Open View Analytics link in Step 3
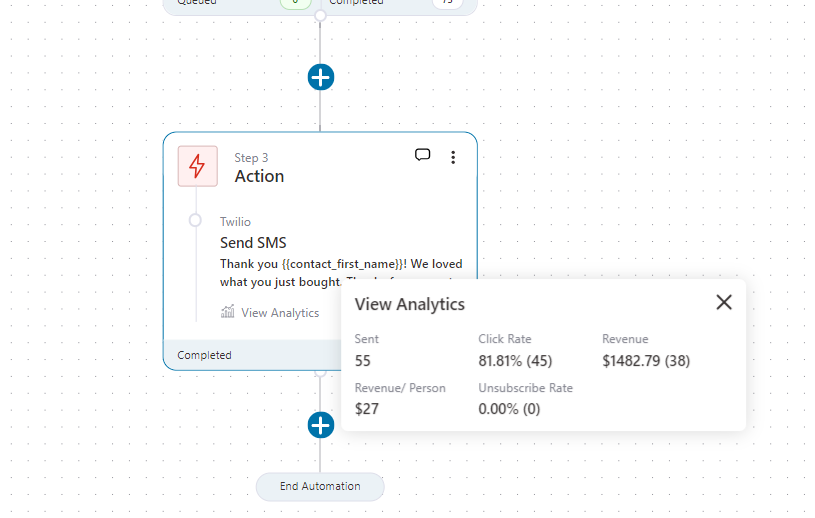The image size is (815, 518). click(280, 313)
